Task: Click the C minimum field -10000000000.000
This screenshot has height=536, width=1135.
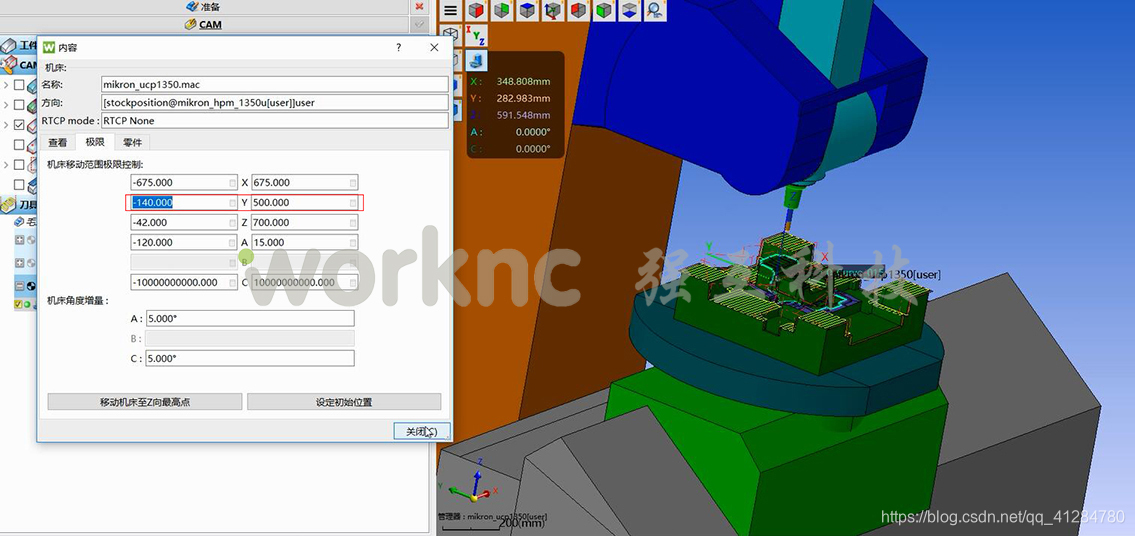Action: (184, 282)
